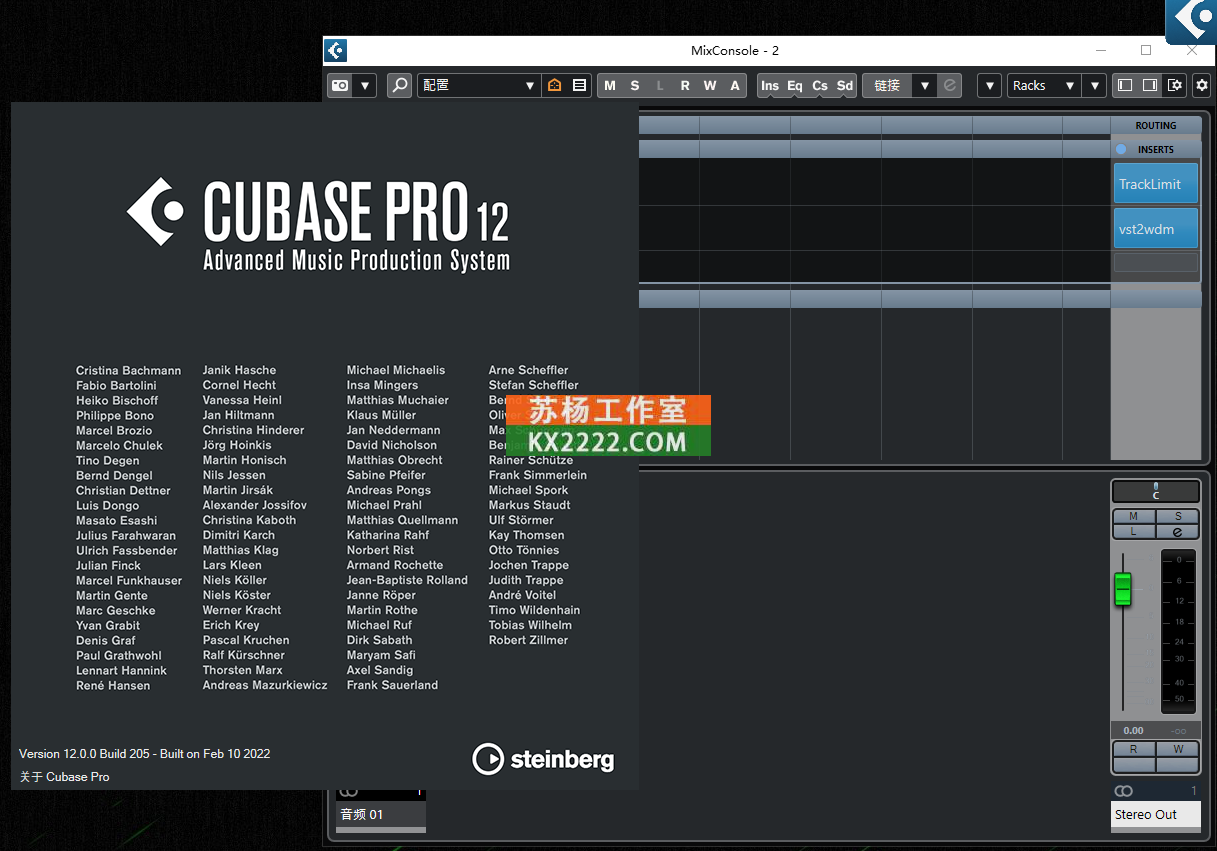Click the 0.00 fader level value
The image size is (1217, 851).
(1133, 731)
